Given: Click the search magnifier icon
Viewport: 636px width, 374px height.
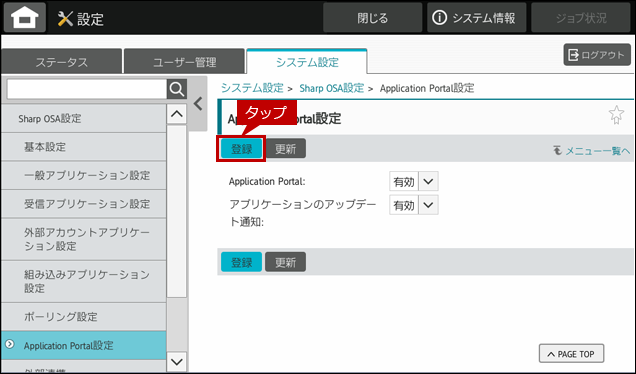Looking at the screenshot, I should tap(177, 89).
